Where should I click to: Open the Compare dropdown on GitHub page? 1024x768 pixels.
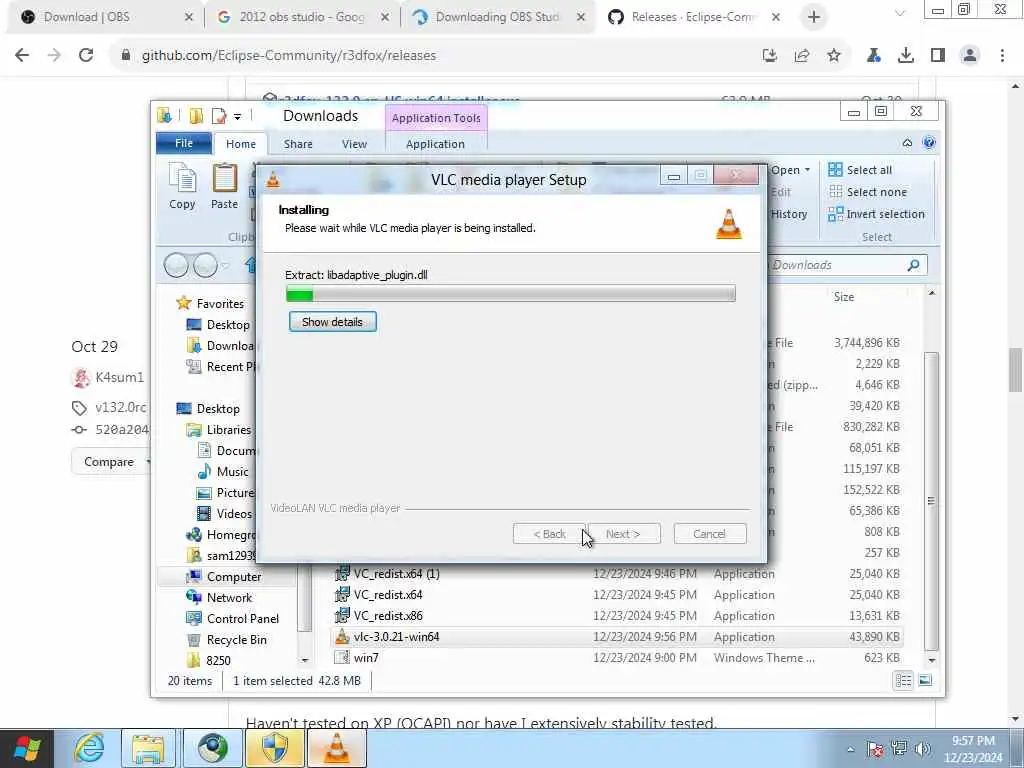pos(112,462)
